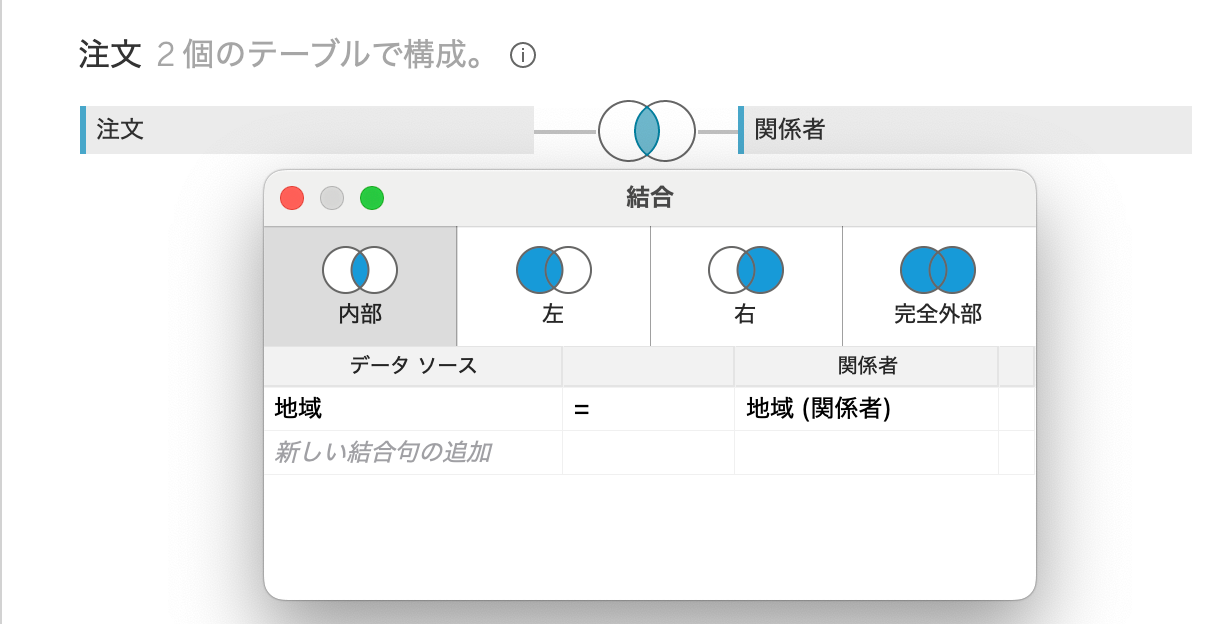Screen dimensions: 1218x624
Task: Select the 右 right join type
Action: click(x=746, y=286)
